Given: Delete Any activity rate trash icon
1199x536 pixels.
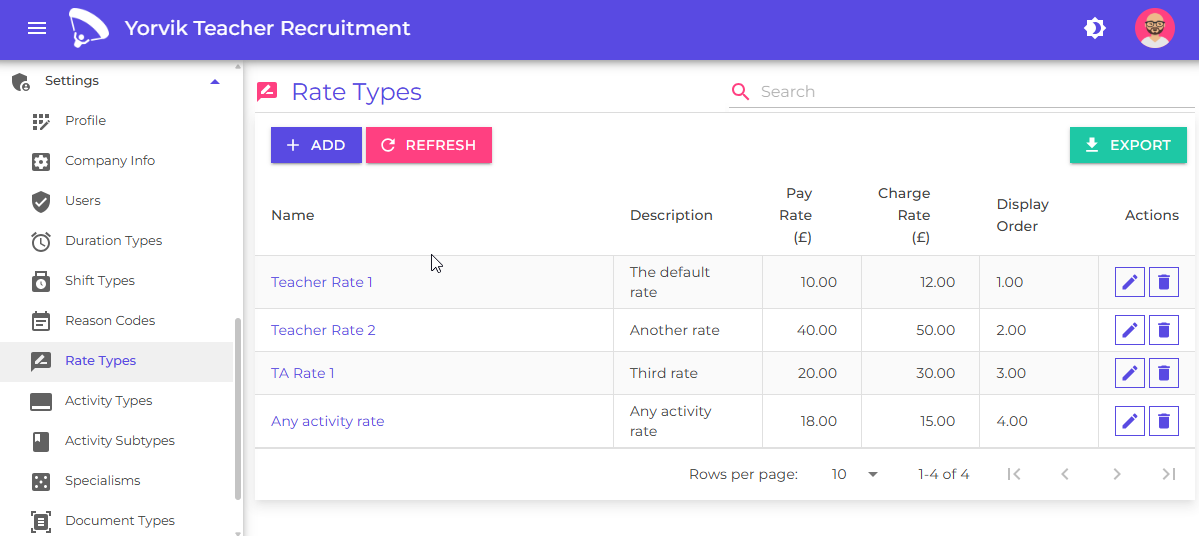Looking at the screenshot, I should [x=1164, y=421].
